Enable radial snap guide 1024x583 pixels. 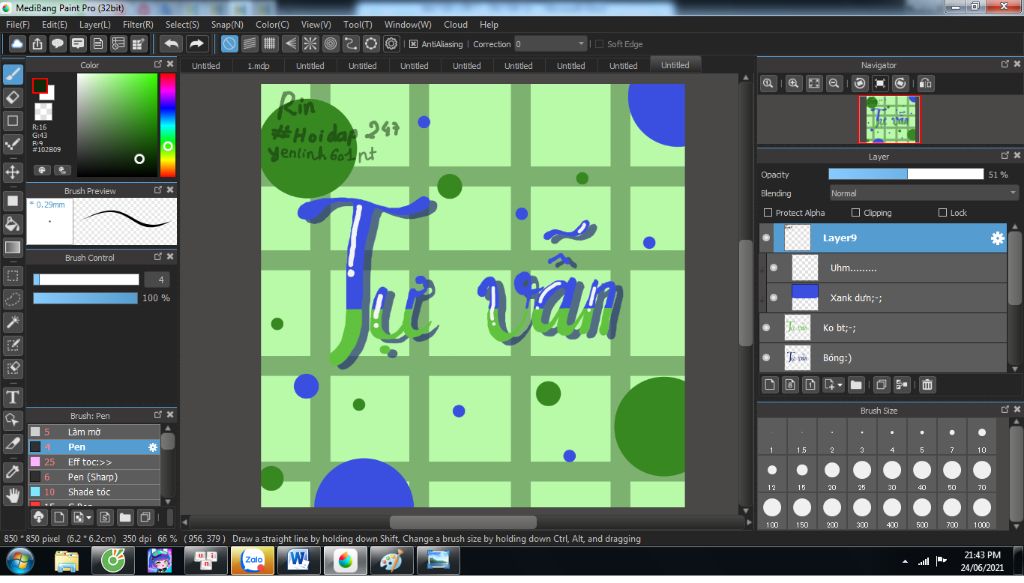310,44
